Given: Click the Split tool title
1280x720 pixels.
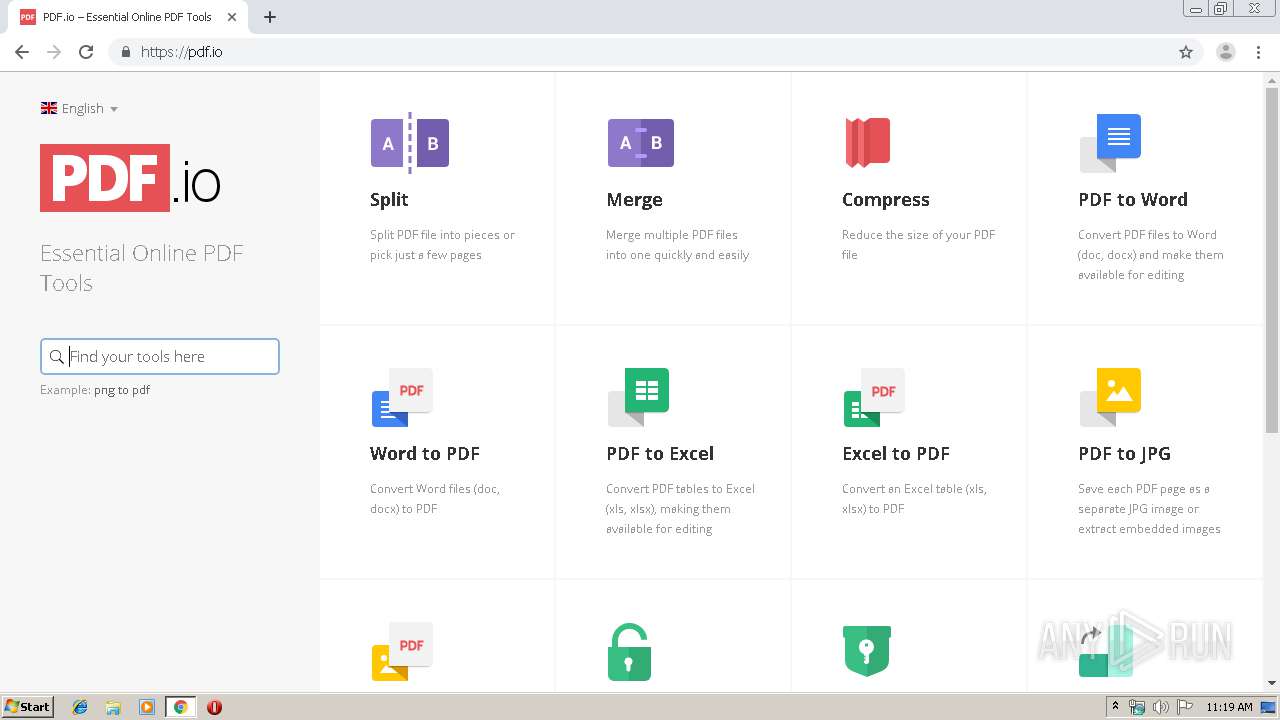Looking at the screenshot, I should [x=389, y=200].
